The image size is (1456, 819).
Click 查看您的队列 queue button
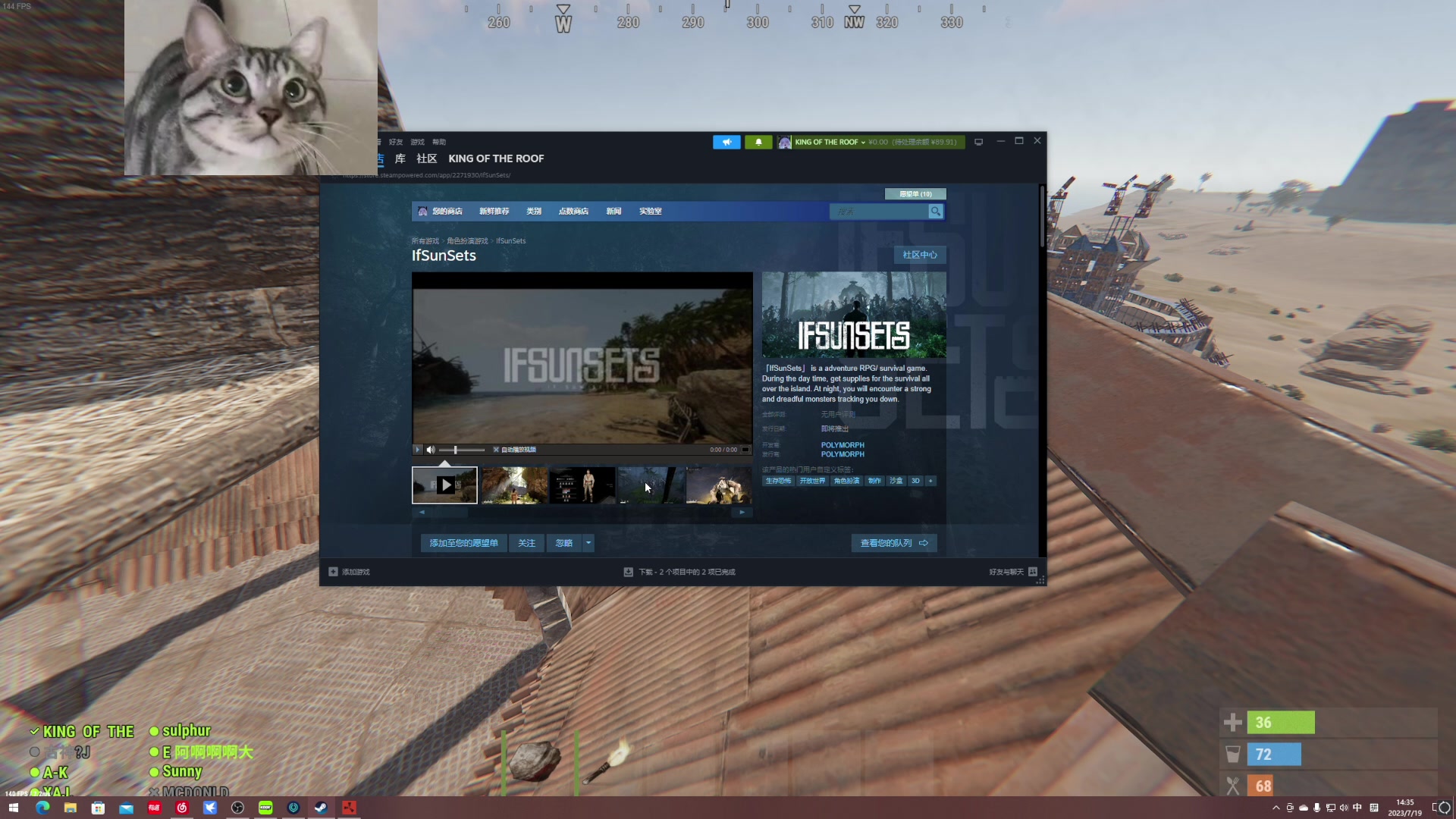pos(894,543)
